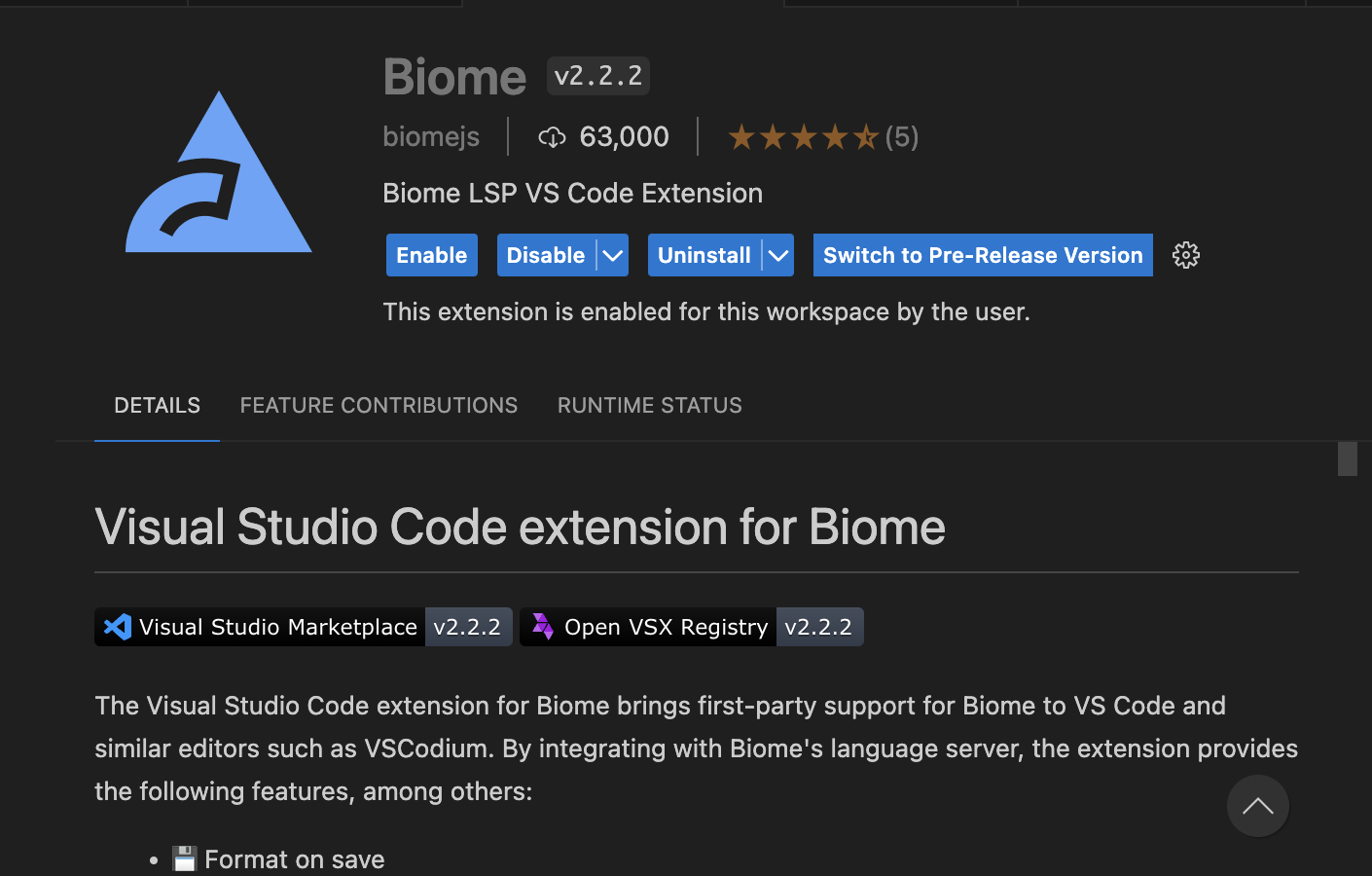Expand the Disable dropdown arrow
Screen dimensions: 1372x876
612,255
